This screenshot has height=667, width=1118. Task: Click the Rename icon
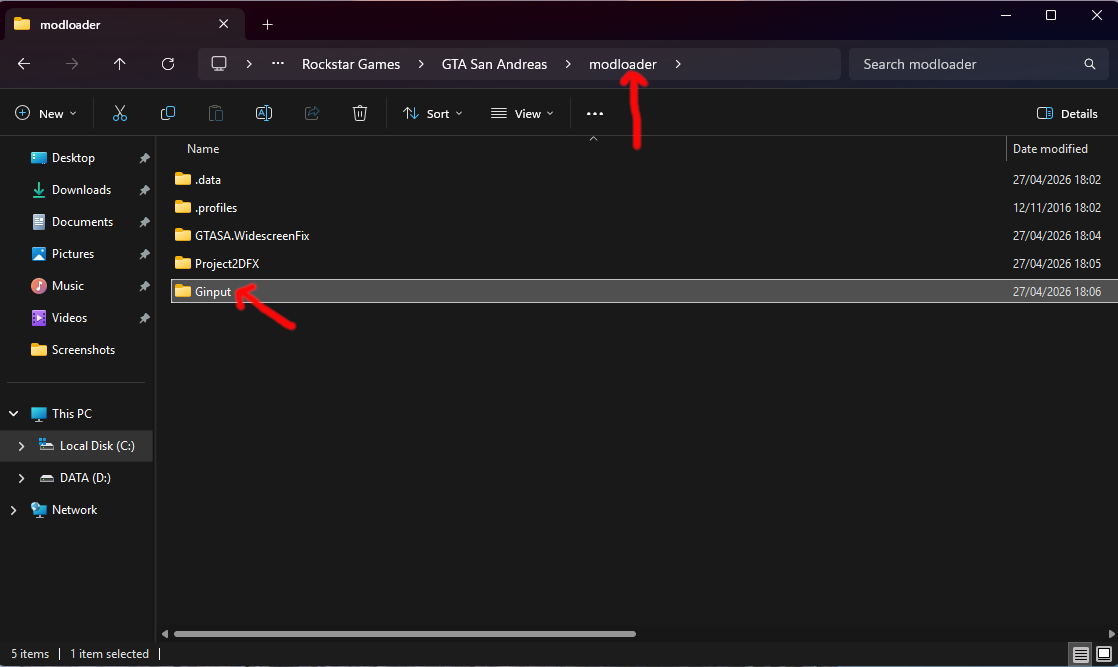(x=264, y=113)
